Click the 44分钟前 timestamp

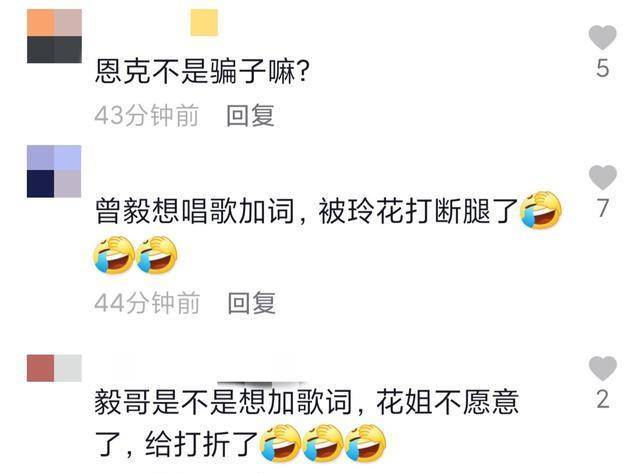(147, 303)
